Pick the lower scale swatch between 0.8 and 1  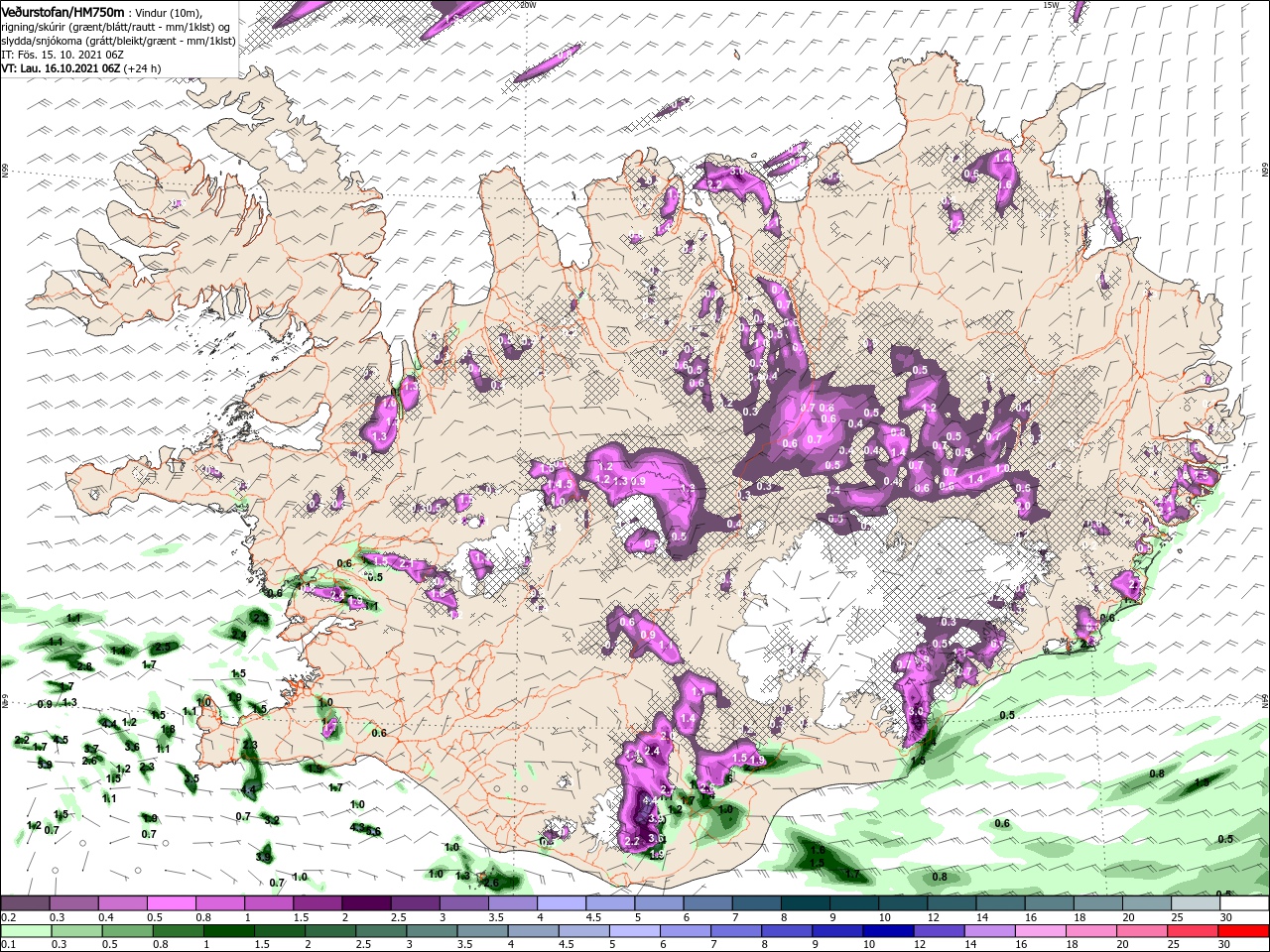[178, 931]
